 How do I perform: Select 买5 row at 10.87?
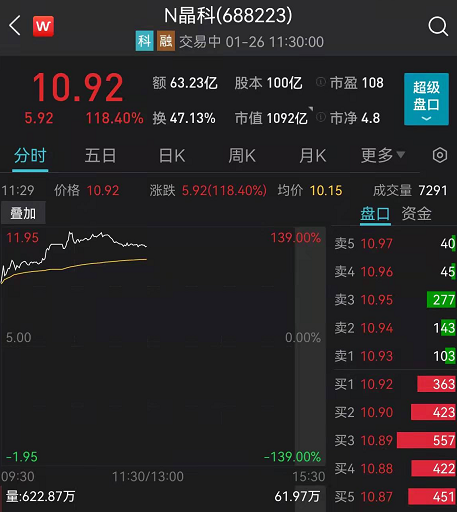pyautogui.click(x=395, y=497)
